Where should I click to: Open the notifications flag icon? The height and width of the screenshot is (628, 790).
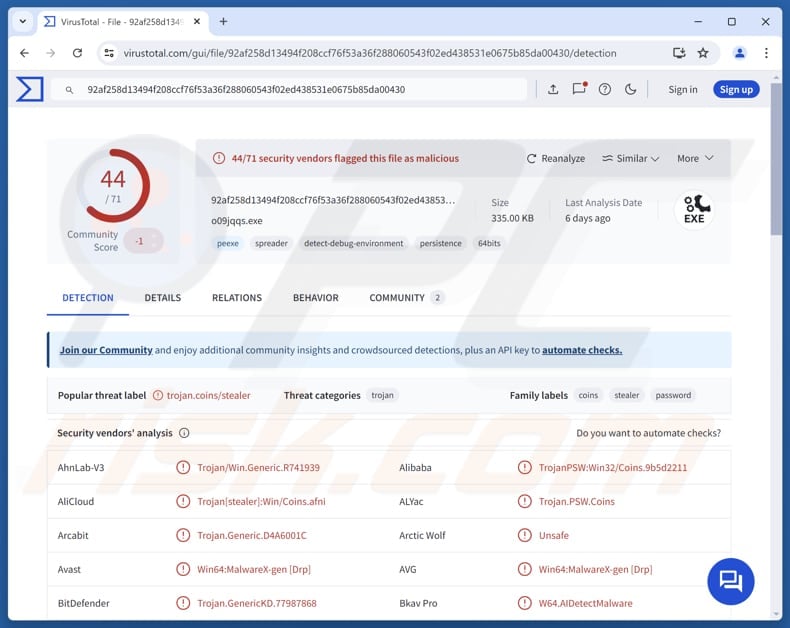pos(579,89)
